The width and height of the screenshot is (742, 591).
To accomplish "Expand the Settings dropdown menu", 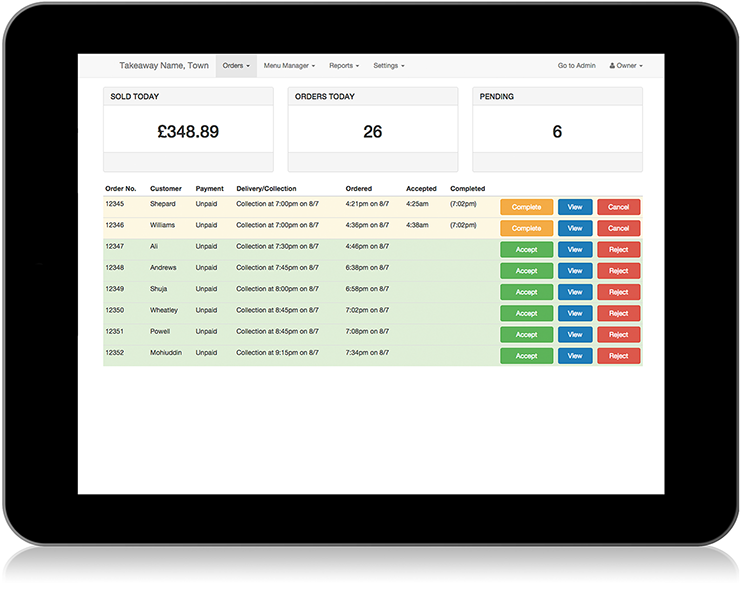I will coord(389,66).
